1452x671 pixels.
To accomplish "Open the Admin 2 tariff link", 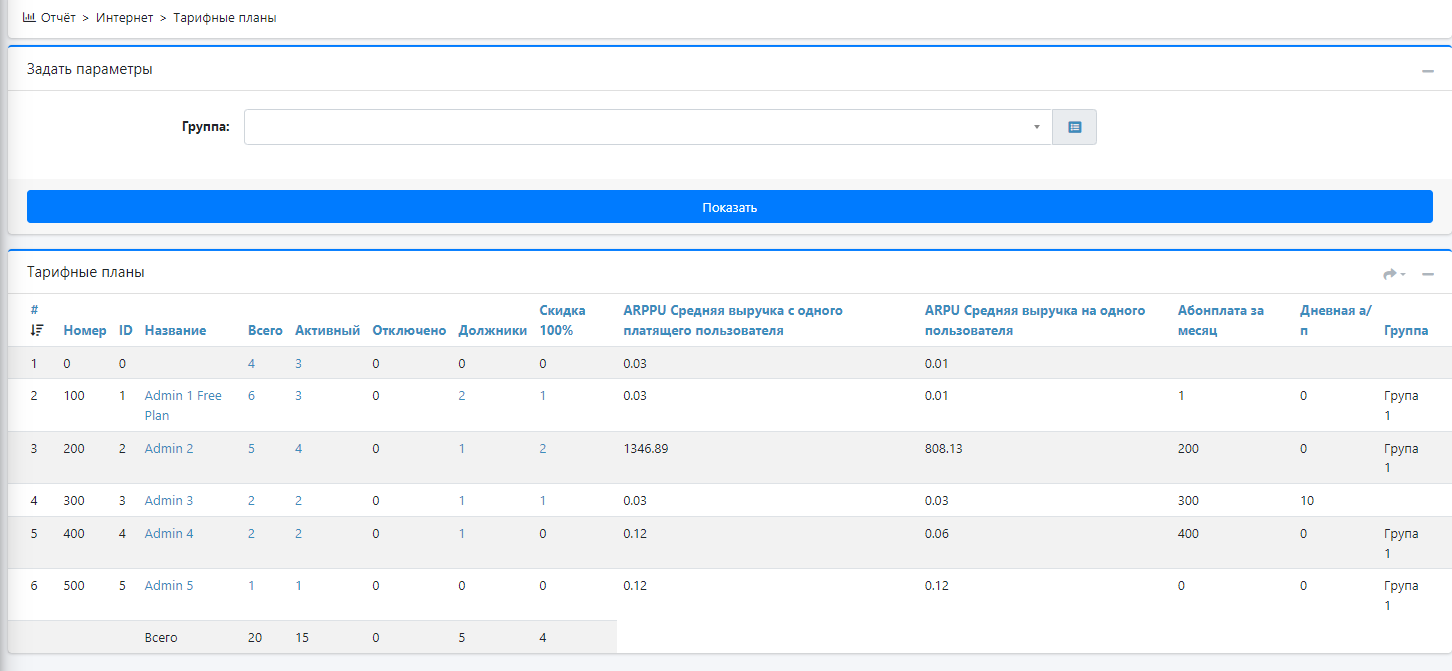I will [169, 448].
